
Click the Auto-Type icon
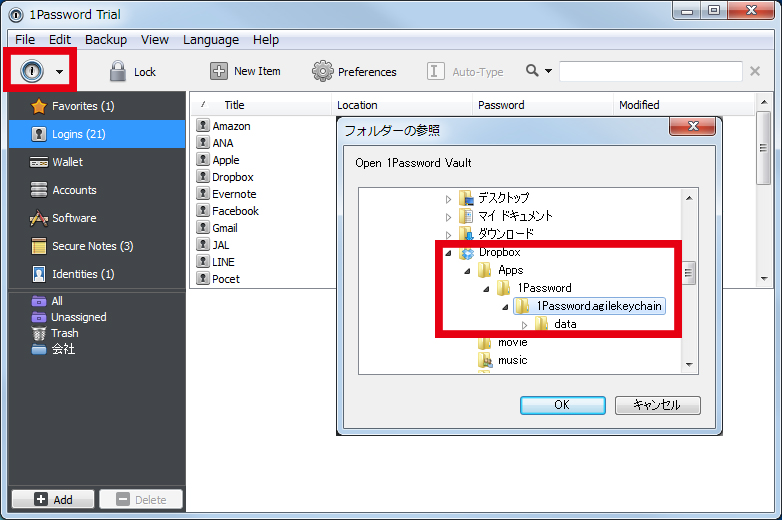(x=435, y=71)
